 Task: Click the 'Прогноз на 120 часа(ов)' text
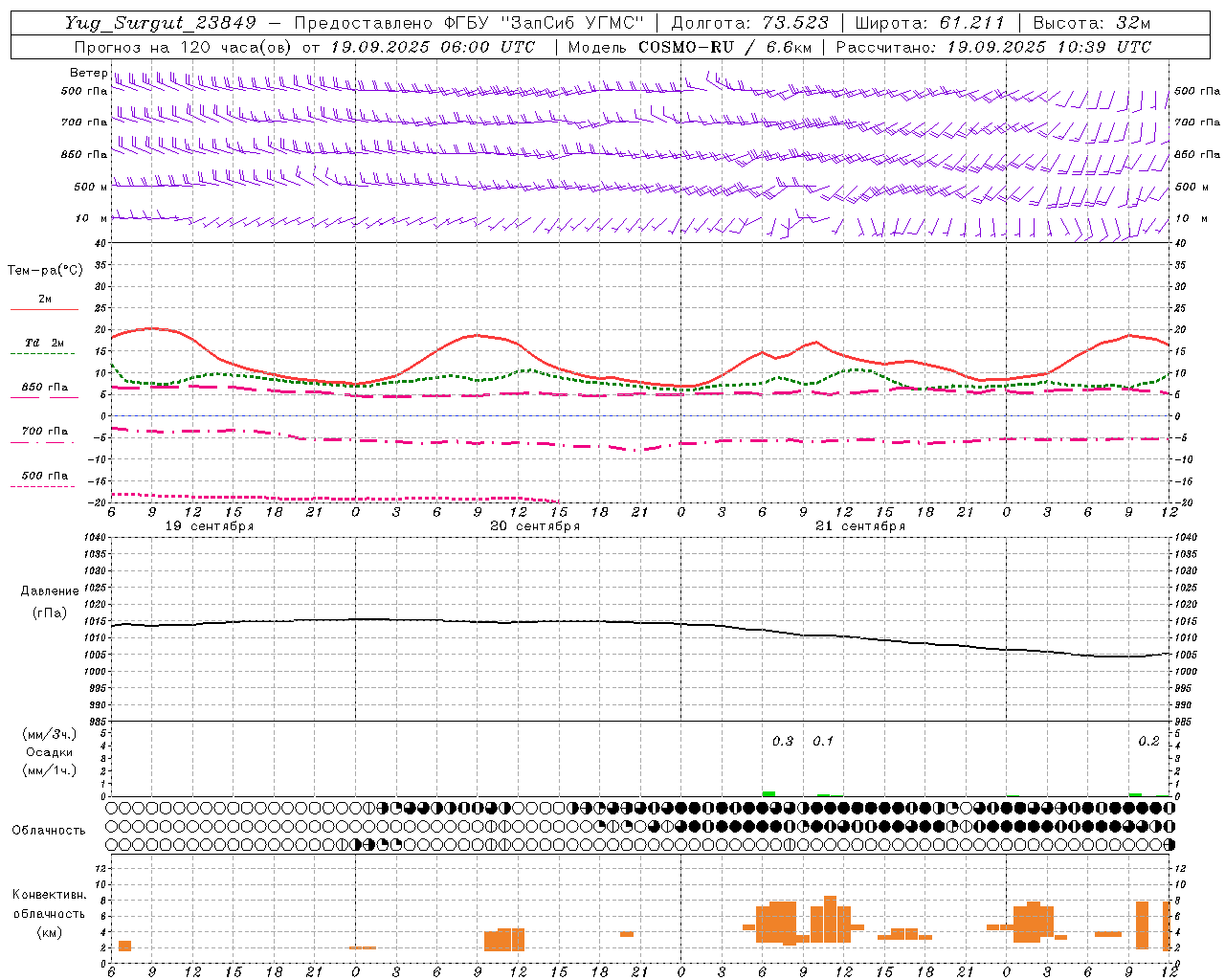click(x=182, y=47)
